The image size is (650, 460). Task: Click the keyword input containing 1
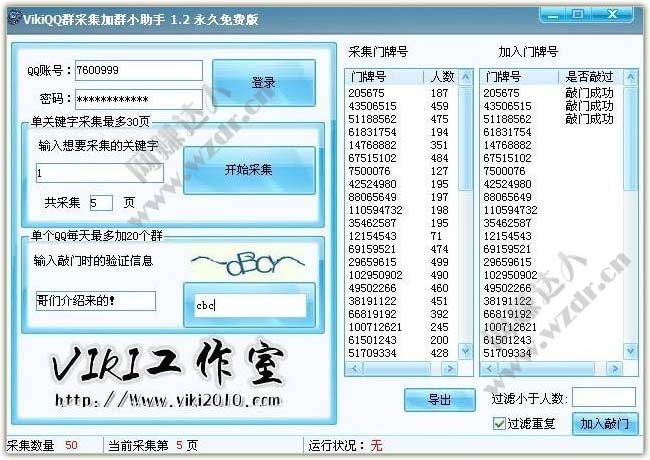[100, 173]
